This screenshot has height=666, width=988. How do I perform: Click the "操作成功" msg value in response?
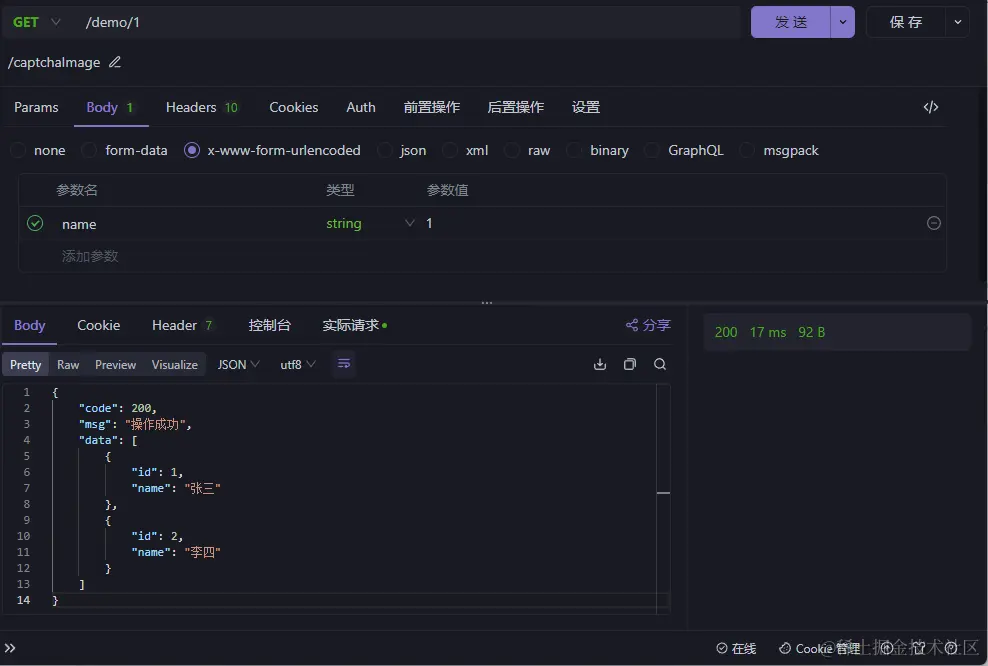(x=158, y=424)
